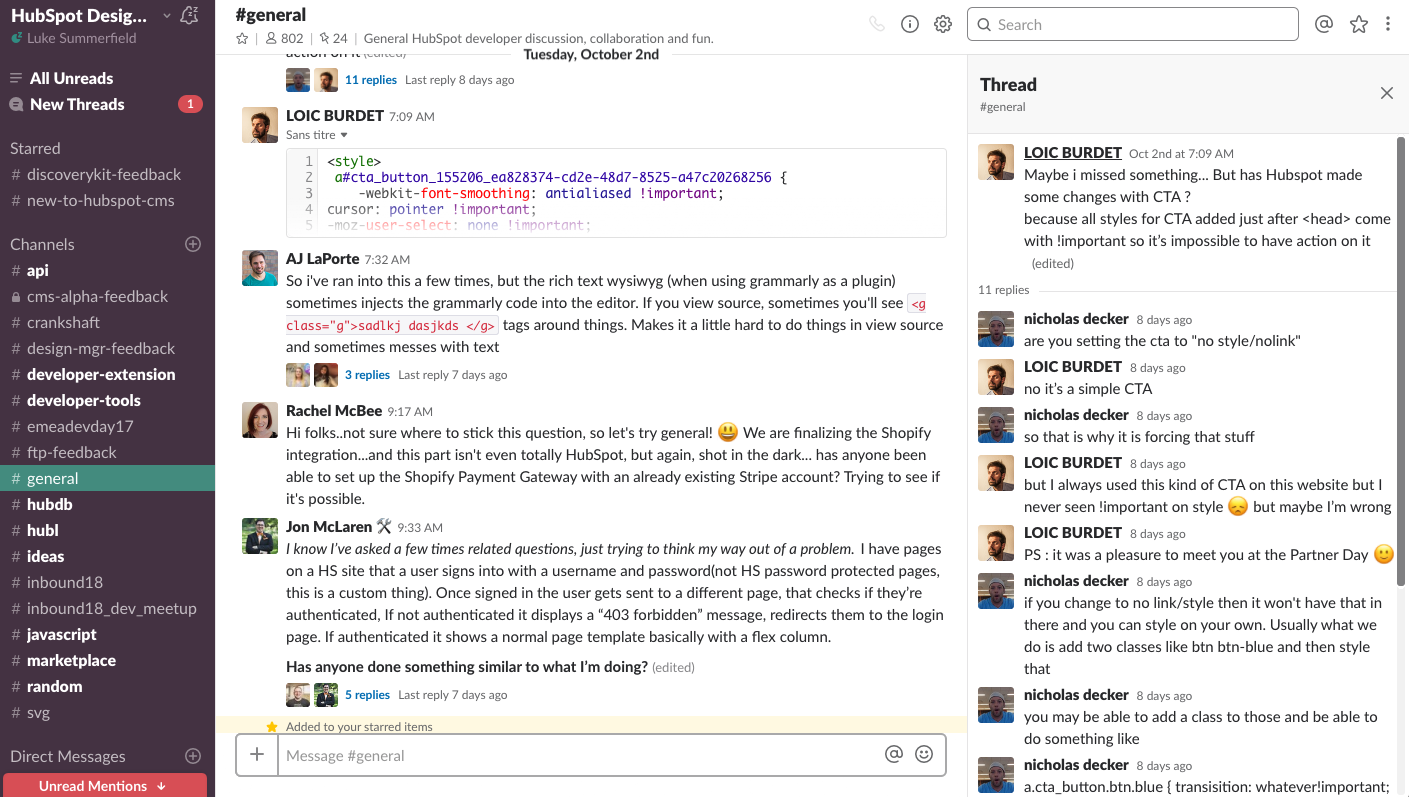Switch to the javascript channel

tap(107, 634)
